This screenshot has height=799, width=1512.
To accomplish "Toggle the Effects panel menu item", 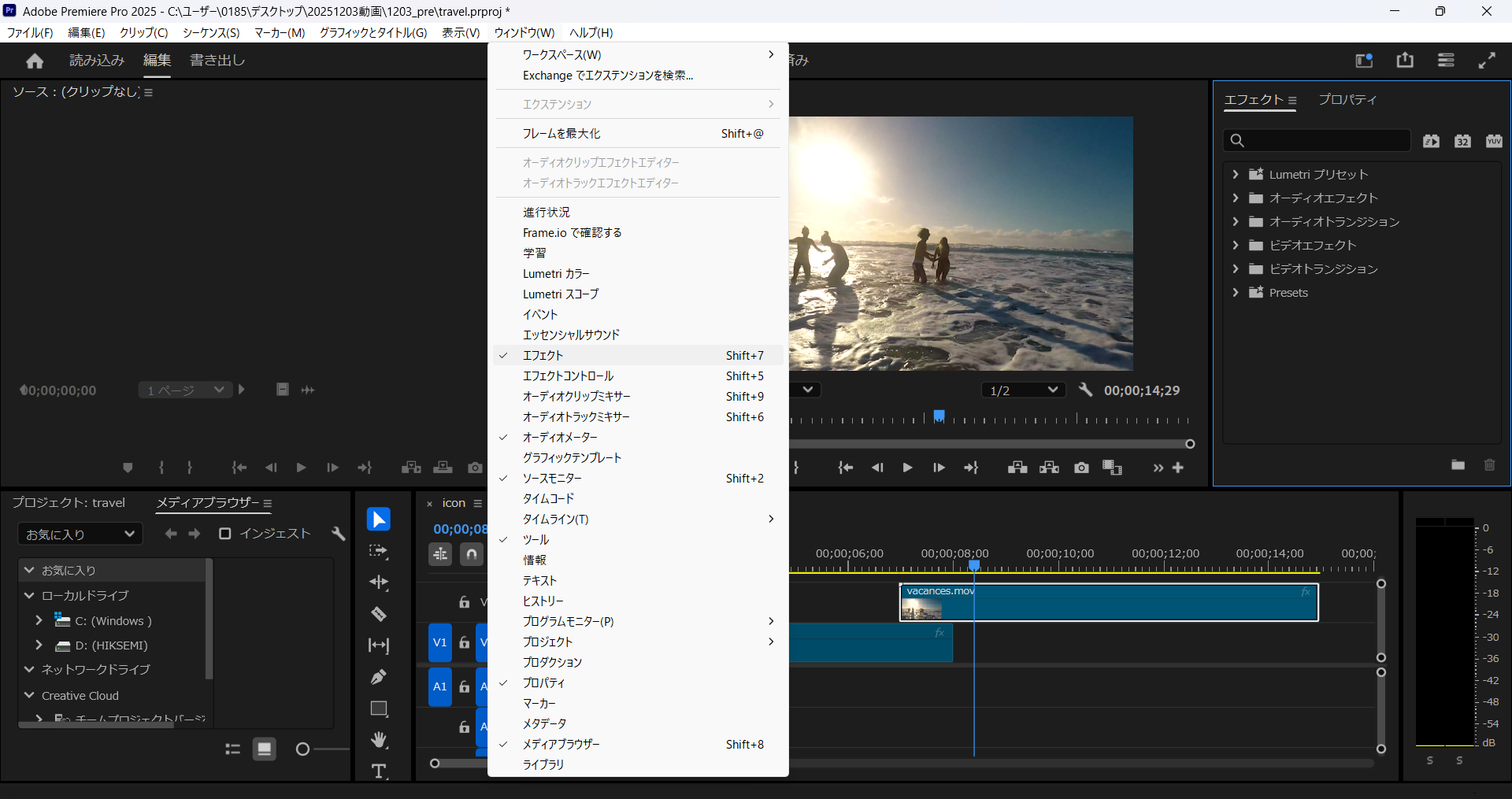I will tap(543, 356).
